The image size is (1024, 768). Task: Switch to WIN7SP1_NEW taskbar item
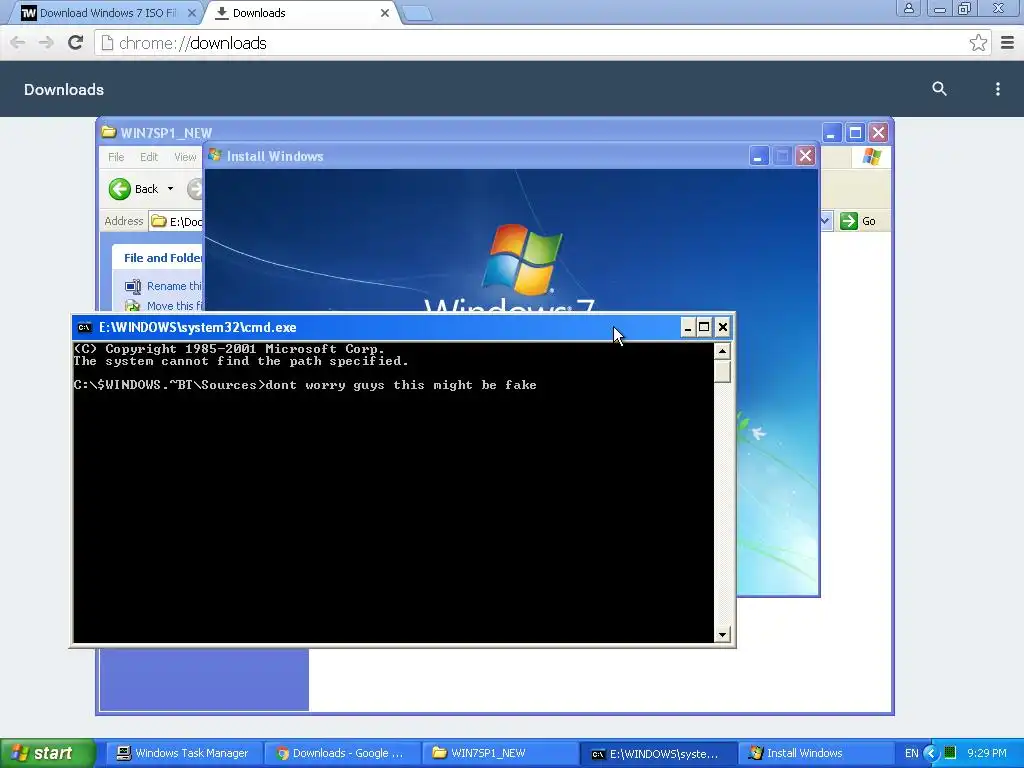(500, 753)
